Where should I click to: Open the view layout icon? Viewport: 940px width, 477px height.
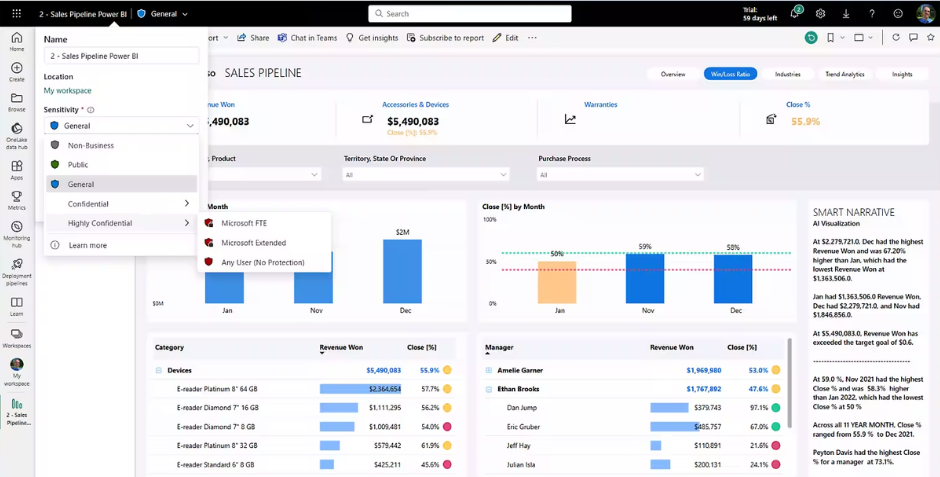859,38
